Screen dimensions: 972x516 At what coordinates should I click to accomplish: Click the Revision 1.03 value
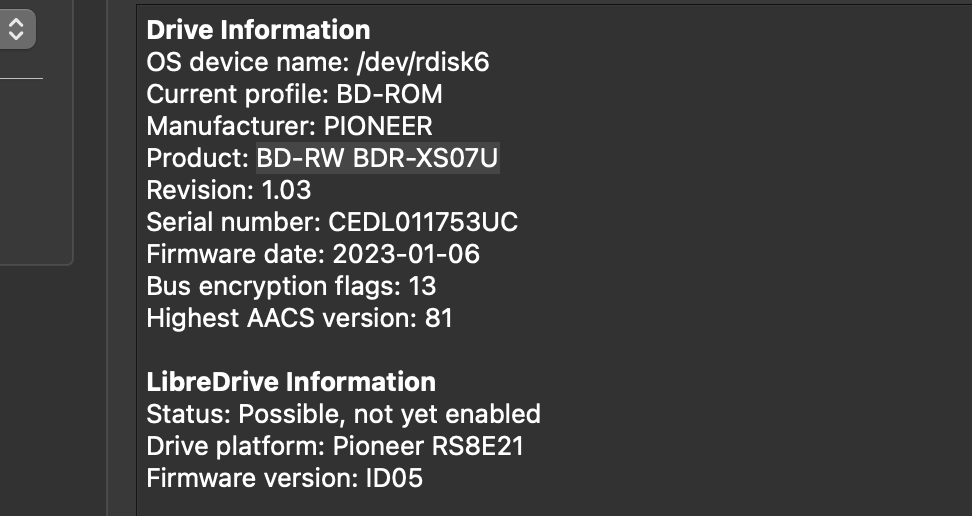[286, 190]
